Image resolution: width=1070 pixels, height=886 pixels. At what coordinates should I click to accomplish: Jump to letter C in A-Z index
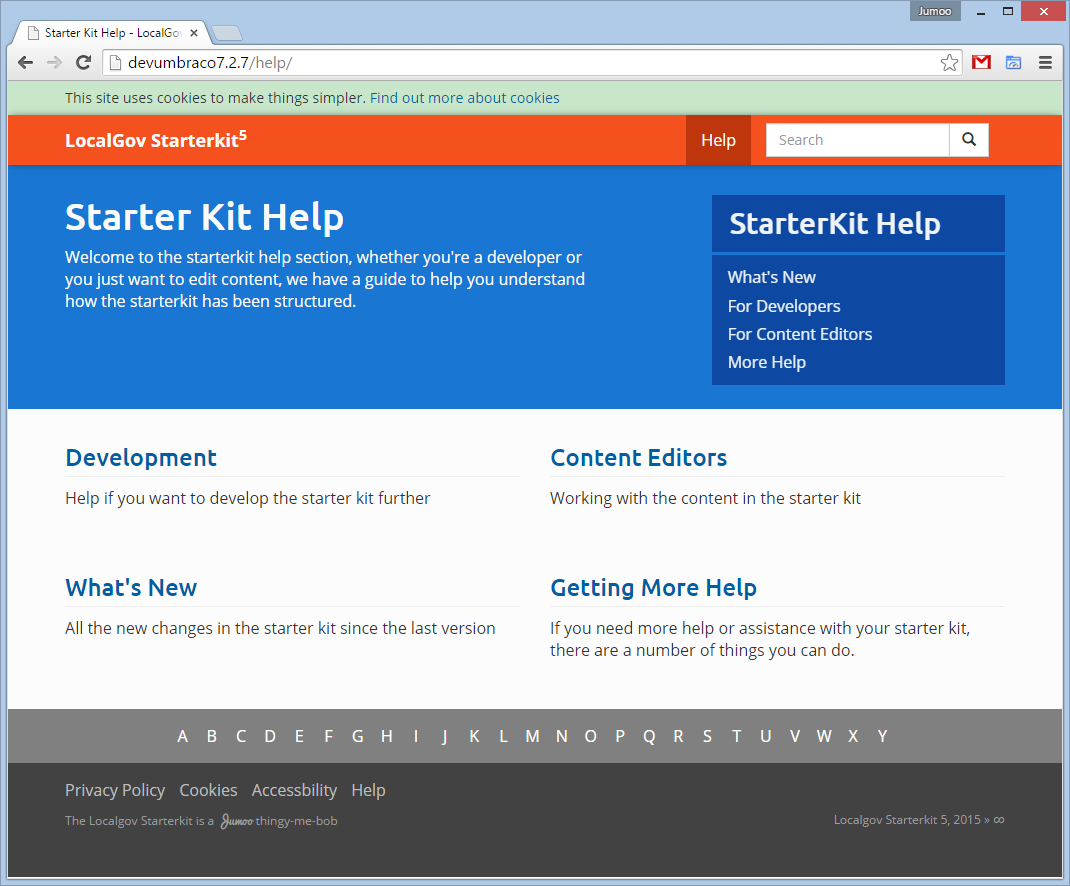(241, 737)
